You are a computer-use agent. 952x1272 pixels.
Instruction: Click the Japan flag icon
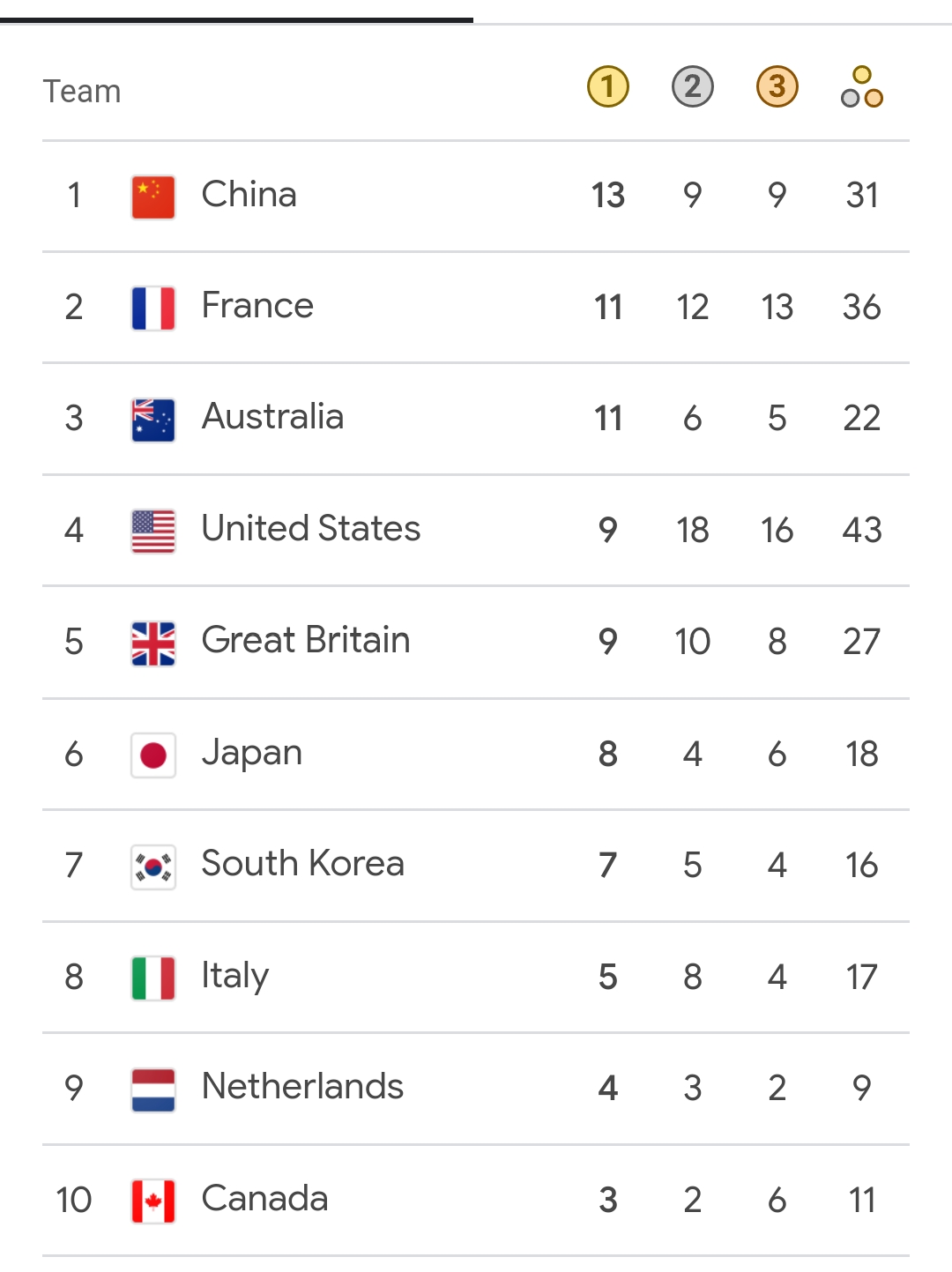click(153, 755)
